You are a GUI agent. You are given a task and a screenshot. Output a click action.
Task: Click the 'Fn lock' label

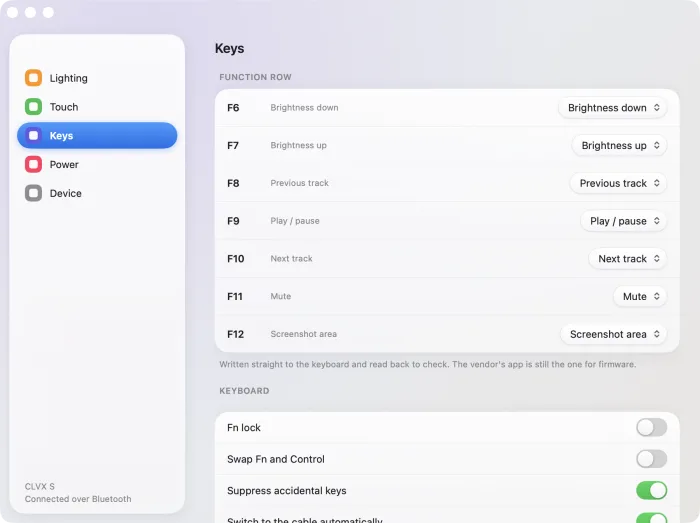click(244, 428)
